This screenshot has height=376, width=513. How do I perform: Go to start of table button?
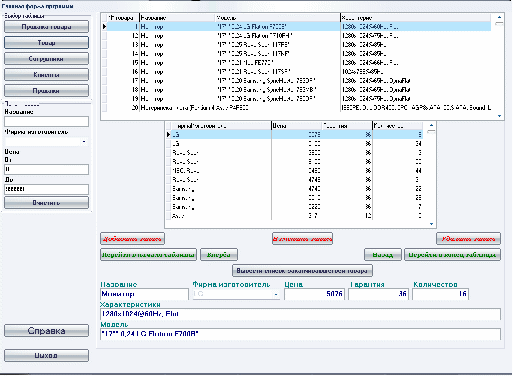[x=148, y=255]
